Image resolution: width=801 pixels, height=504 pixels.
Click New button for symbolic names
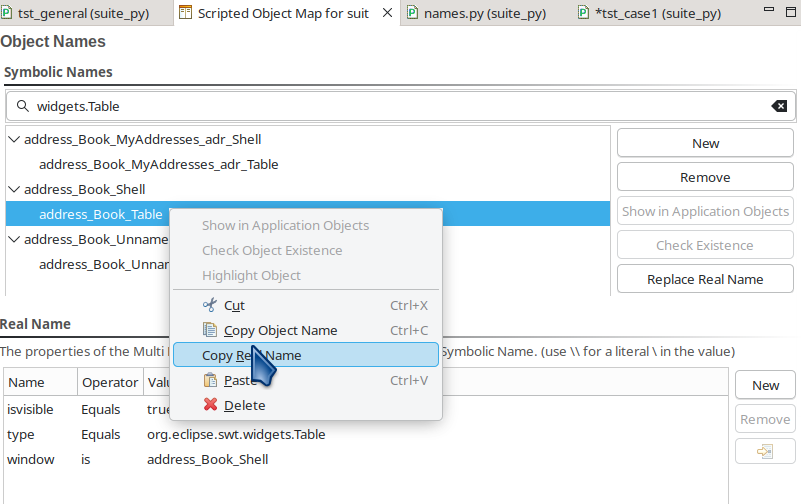[705, 143]
